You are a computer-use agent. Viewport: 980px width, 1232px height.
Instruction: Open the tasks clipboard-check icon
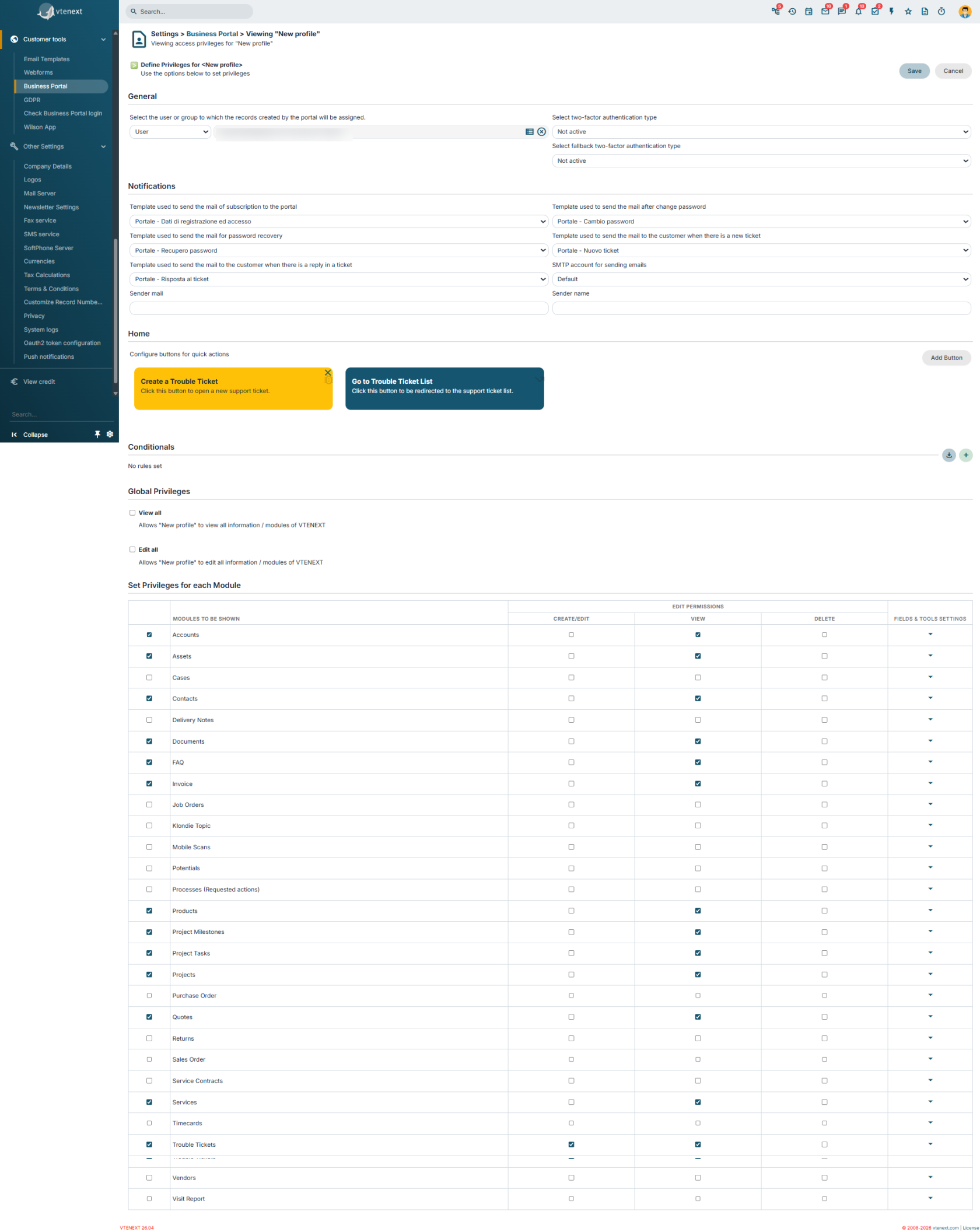click(x=875, y=12)
